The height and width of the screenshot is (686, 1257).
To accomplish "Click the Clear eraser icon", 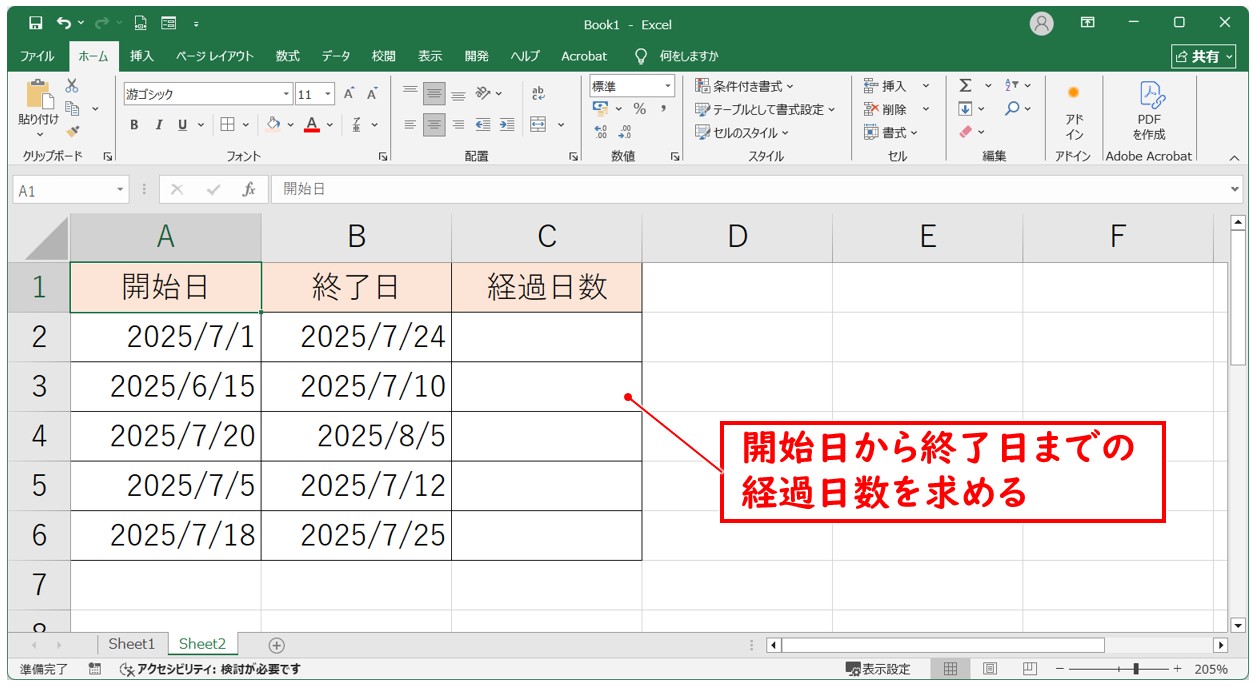I will [965, 131].
